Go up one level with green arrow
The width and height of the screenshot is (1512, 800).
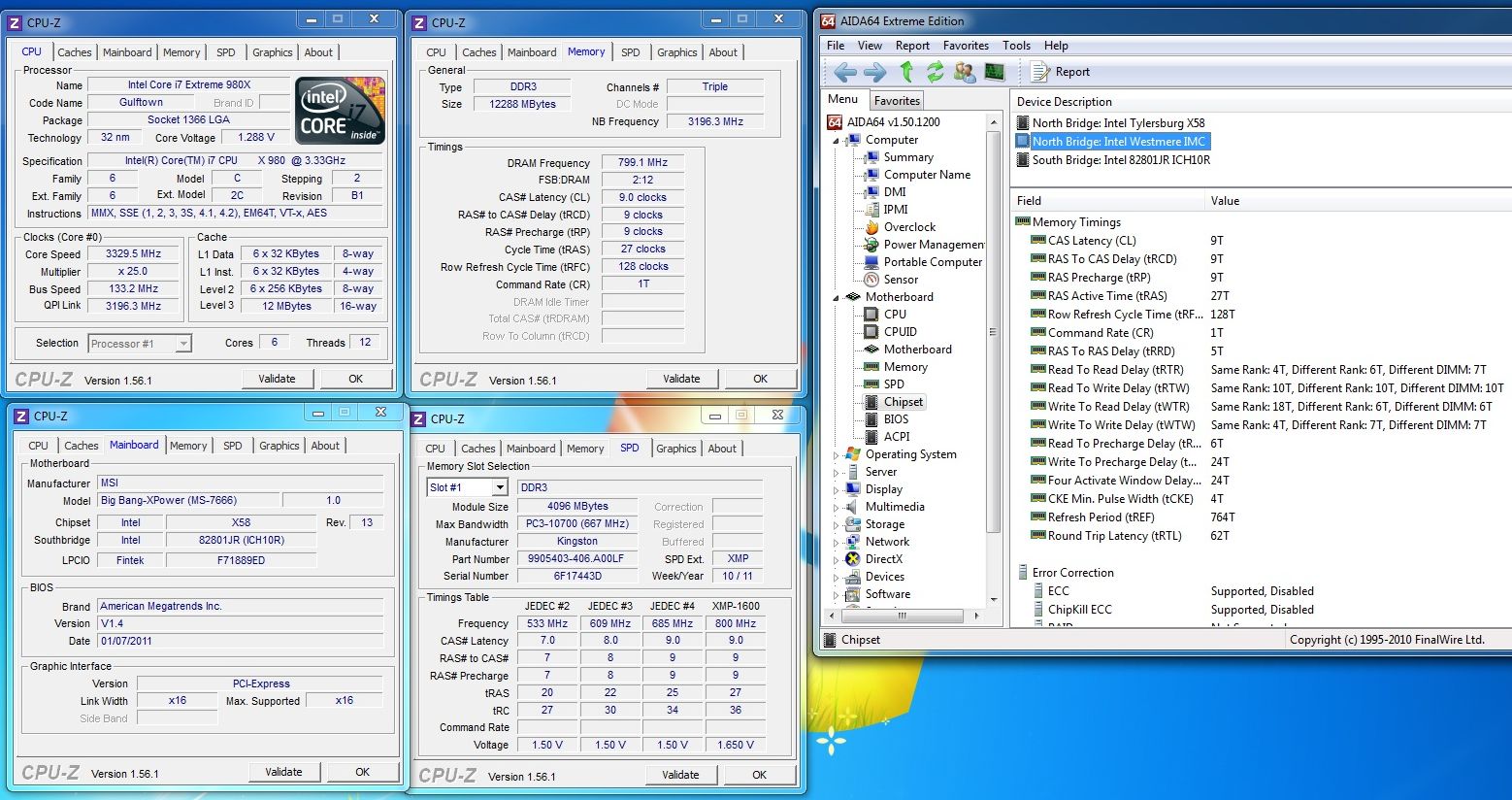906,72
